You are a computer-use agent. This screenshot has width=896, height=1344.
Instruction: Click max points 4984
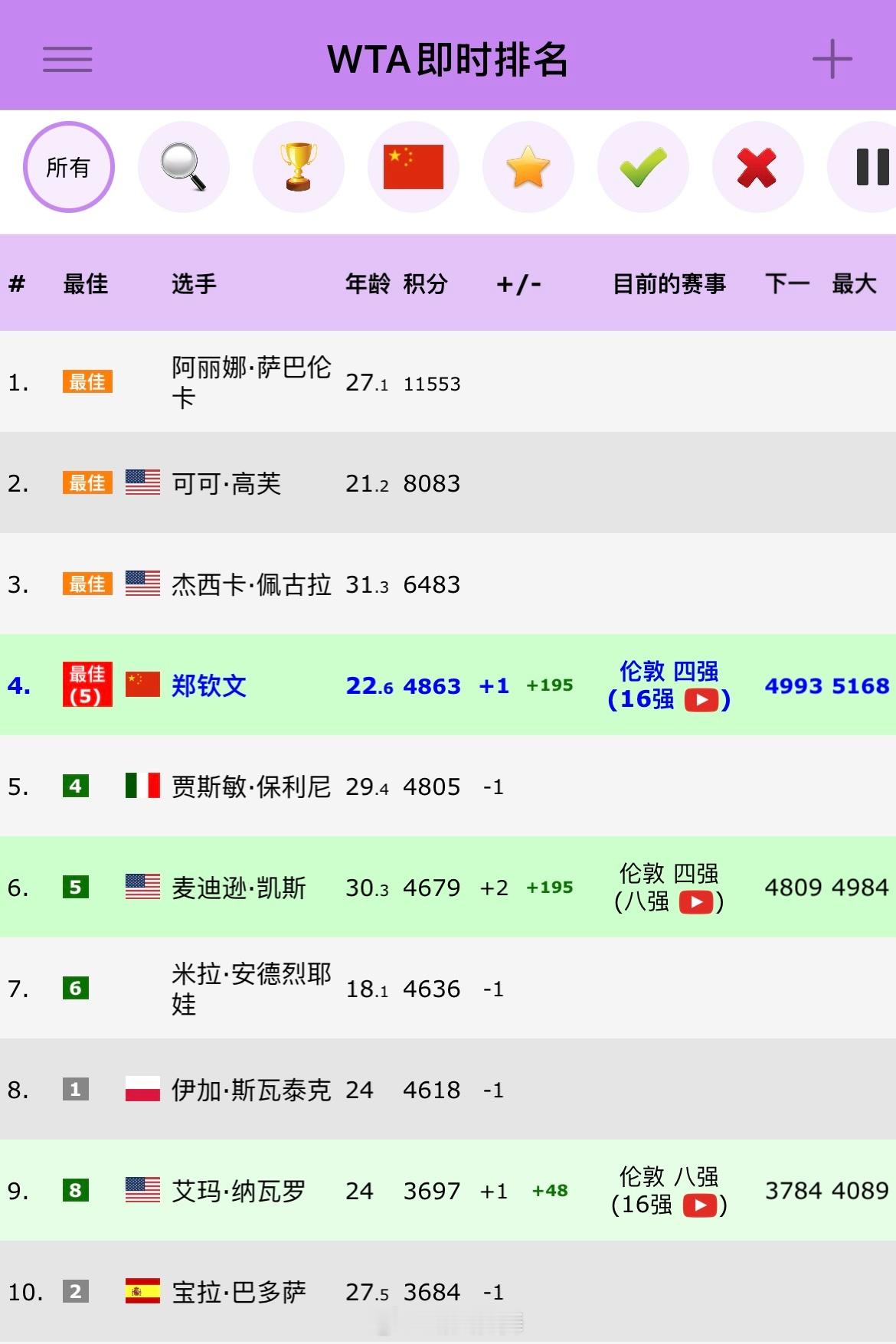pos(860,888)
